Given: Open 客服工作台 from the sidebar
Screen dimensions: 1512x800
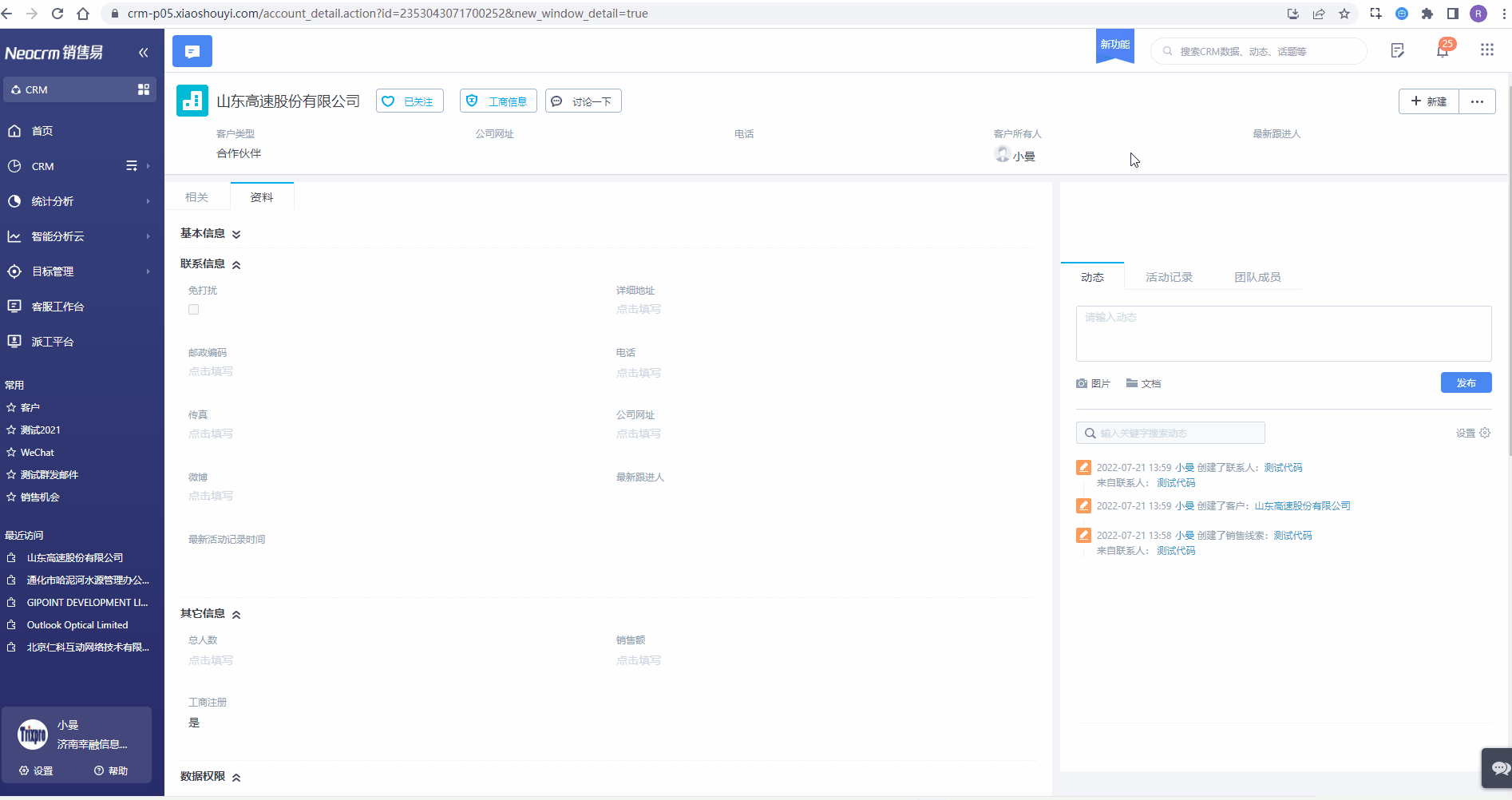Looking at the screenshot, I should point(59,306).
